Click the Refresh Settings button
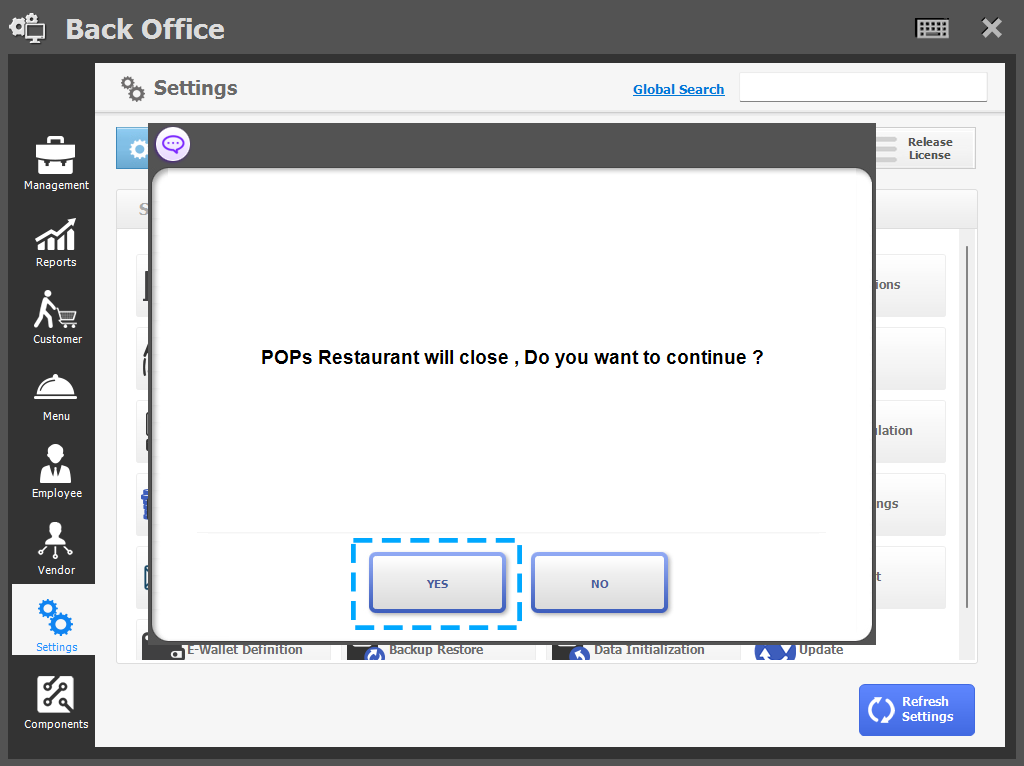Screen dimensions: 1024x766 [916, 709]
